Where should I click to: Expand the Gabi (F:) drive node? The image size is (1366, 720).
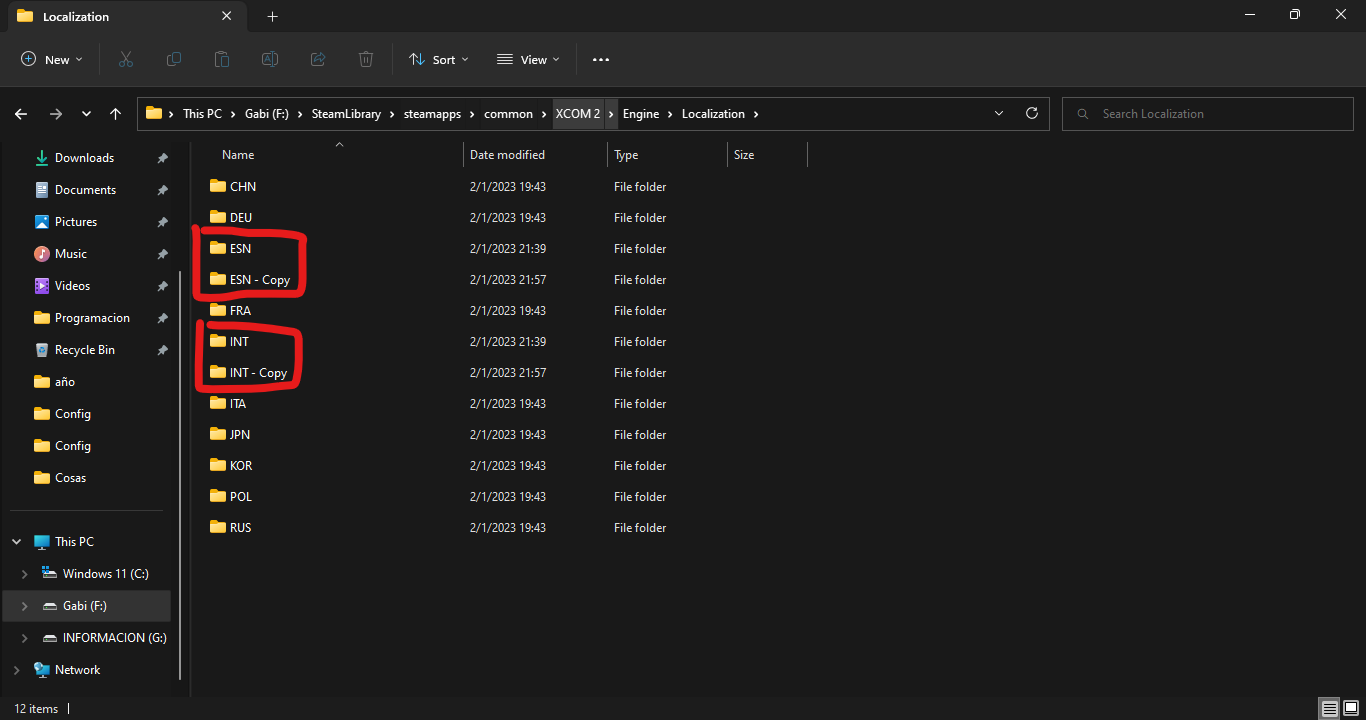pyautogui.click(x=25, y=606)
